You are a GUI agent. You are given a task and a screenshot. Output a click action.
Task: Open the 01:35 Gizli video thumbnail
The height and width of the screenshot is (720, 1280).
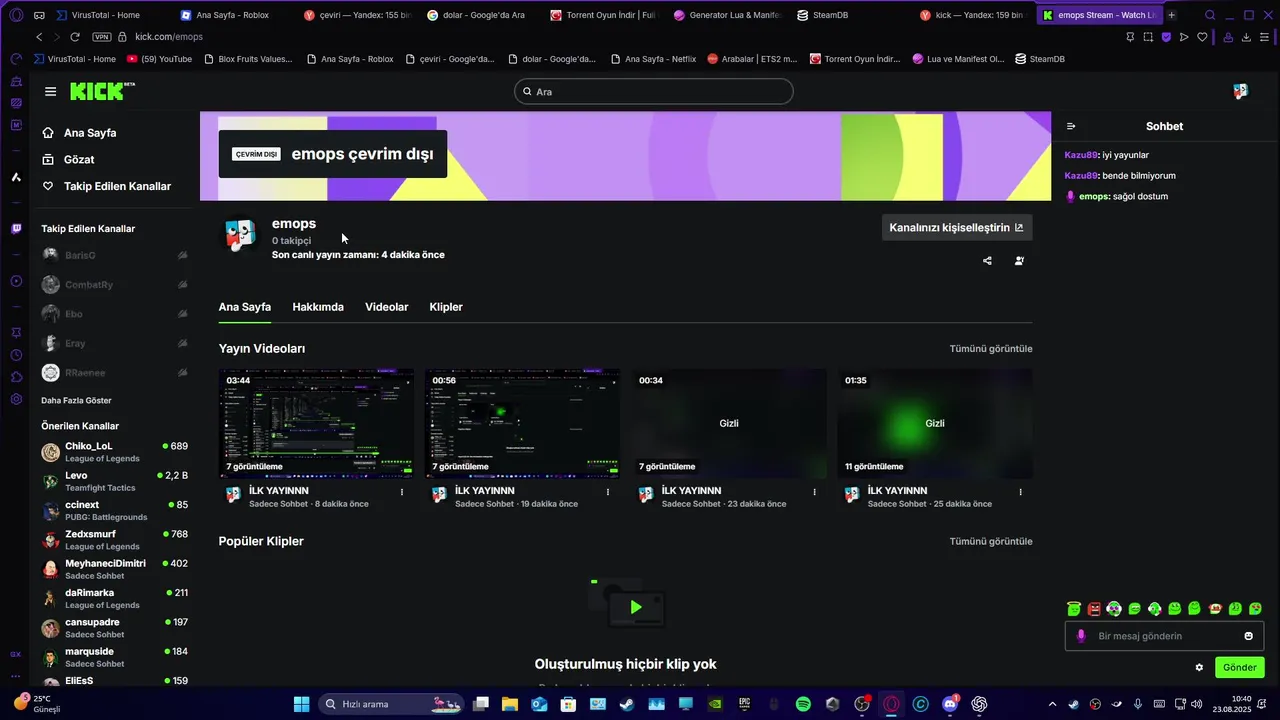click(935, 423)
